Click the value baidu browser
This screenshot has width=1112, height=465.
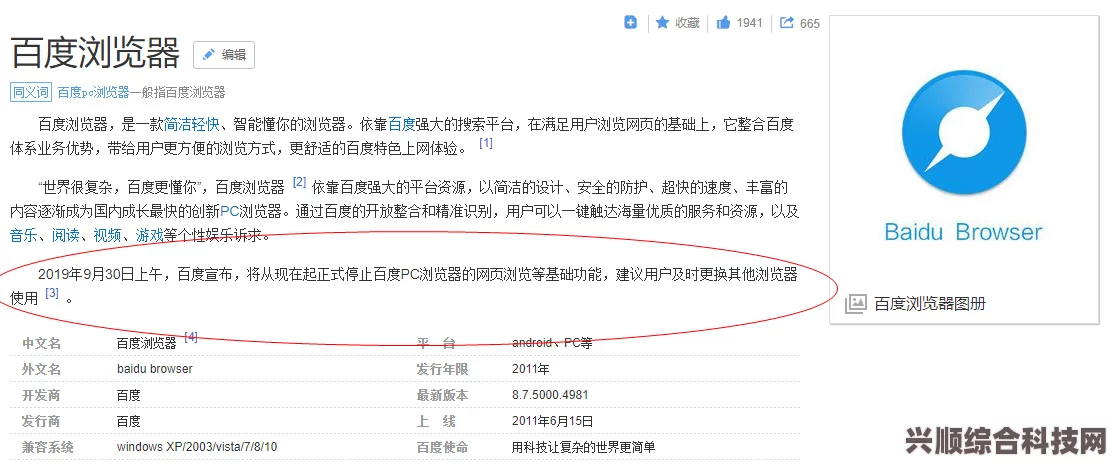155,369
